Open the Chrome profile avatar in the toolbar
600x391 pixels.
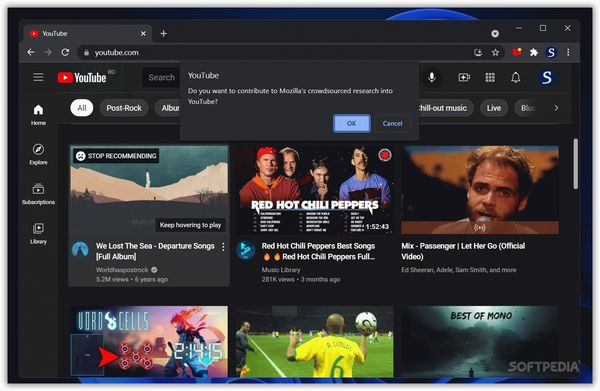pos(551,52)
